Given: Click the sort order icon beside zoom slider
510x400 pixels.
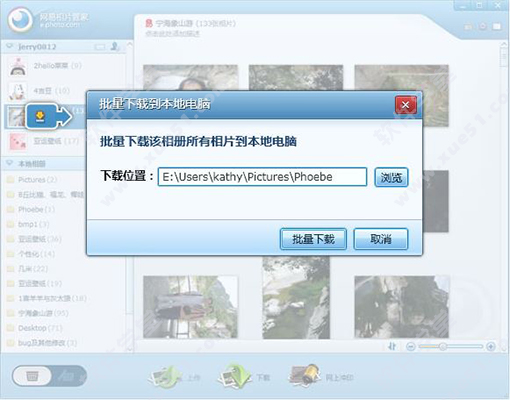Looking at the screenshot, I should click(x=392, y=346).
